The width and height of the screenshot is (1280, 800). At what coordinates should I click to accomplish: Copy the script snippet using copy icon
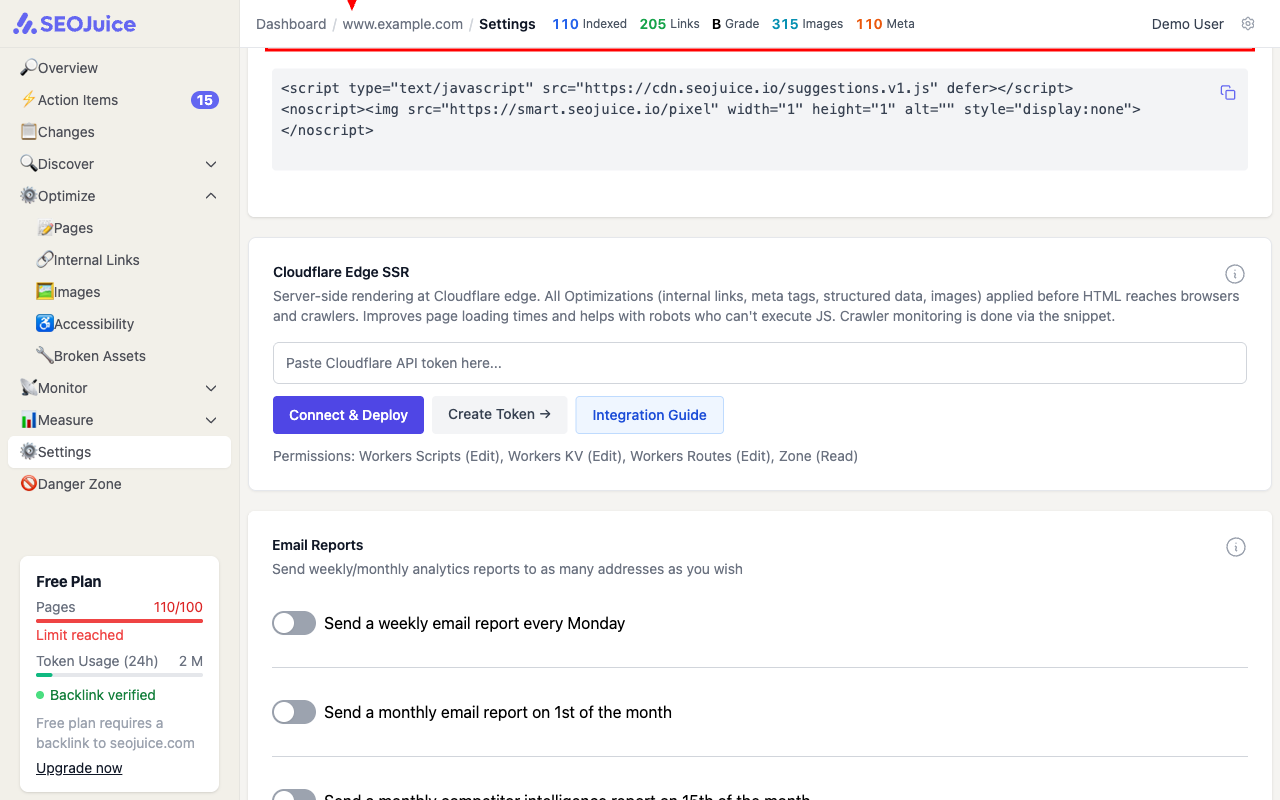[x=1228, y=93]
